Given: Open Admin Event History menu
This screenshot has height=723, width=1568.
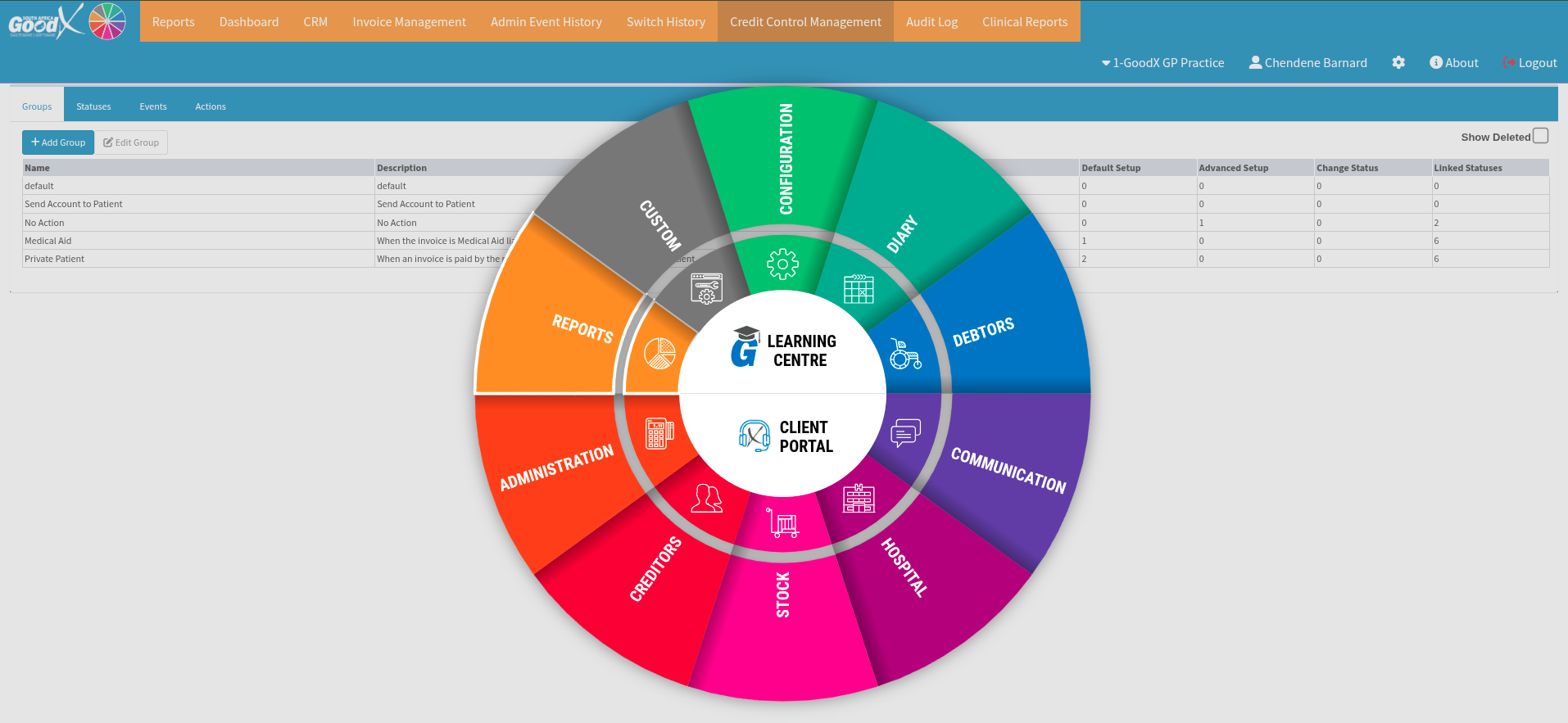Looking at the screenshot, I should [546, 22].
